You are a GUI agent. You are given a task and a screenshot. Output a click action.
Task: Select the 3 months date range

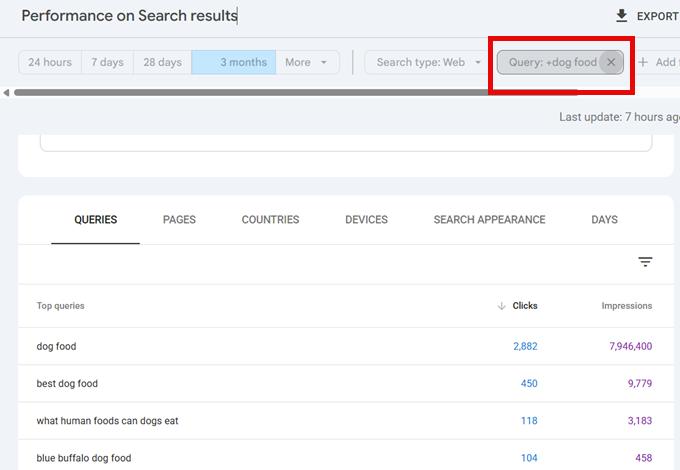coord(233,62)
